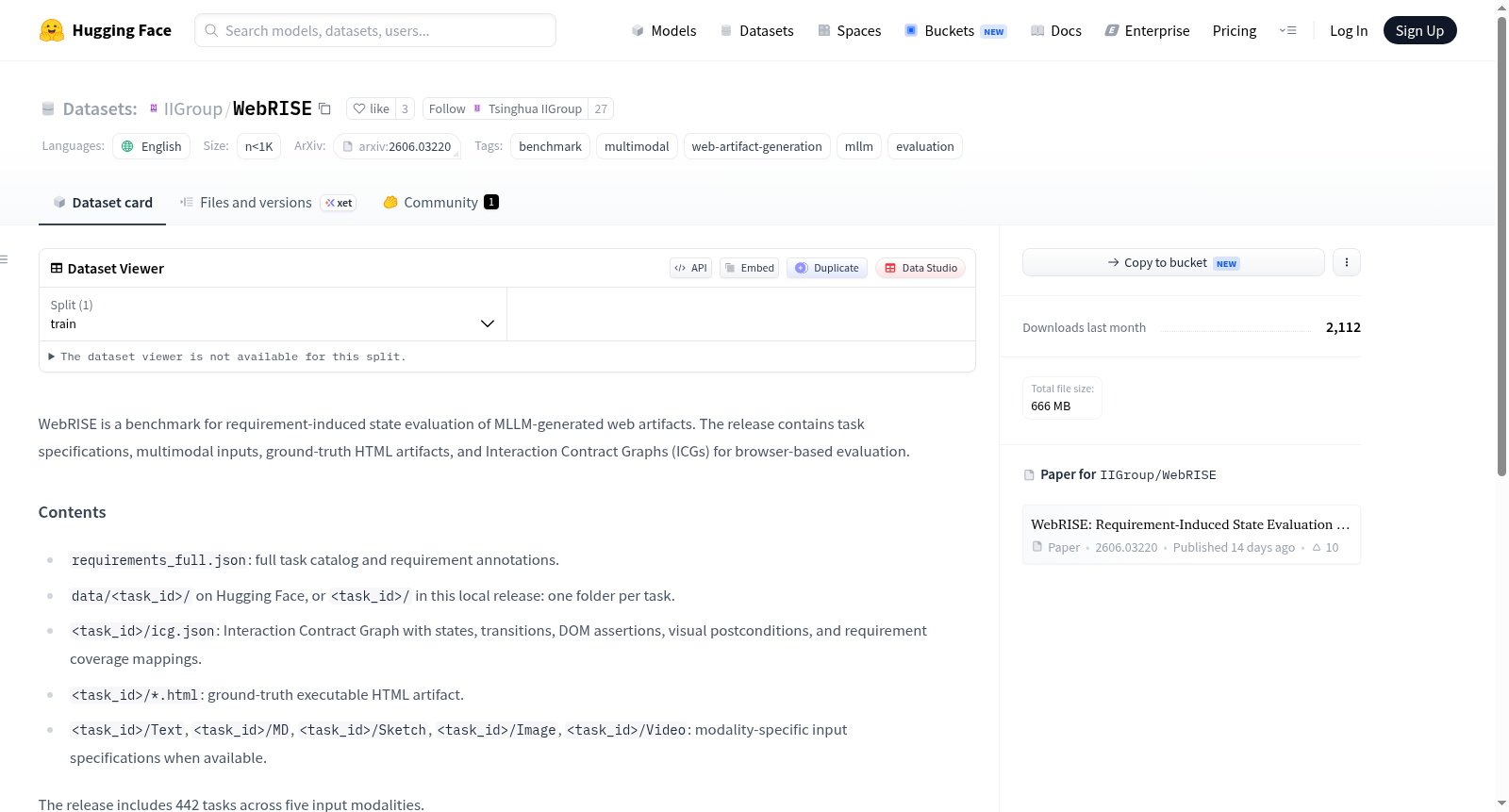Screen dimensions: 1509x812
Task: Click the requirements_full.json code text
Action: pyautogui.click(x=158, y=560)
